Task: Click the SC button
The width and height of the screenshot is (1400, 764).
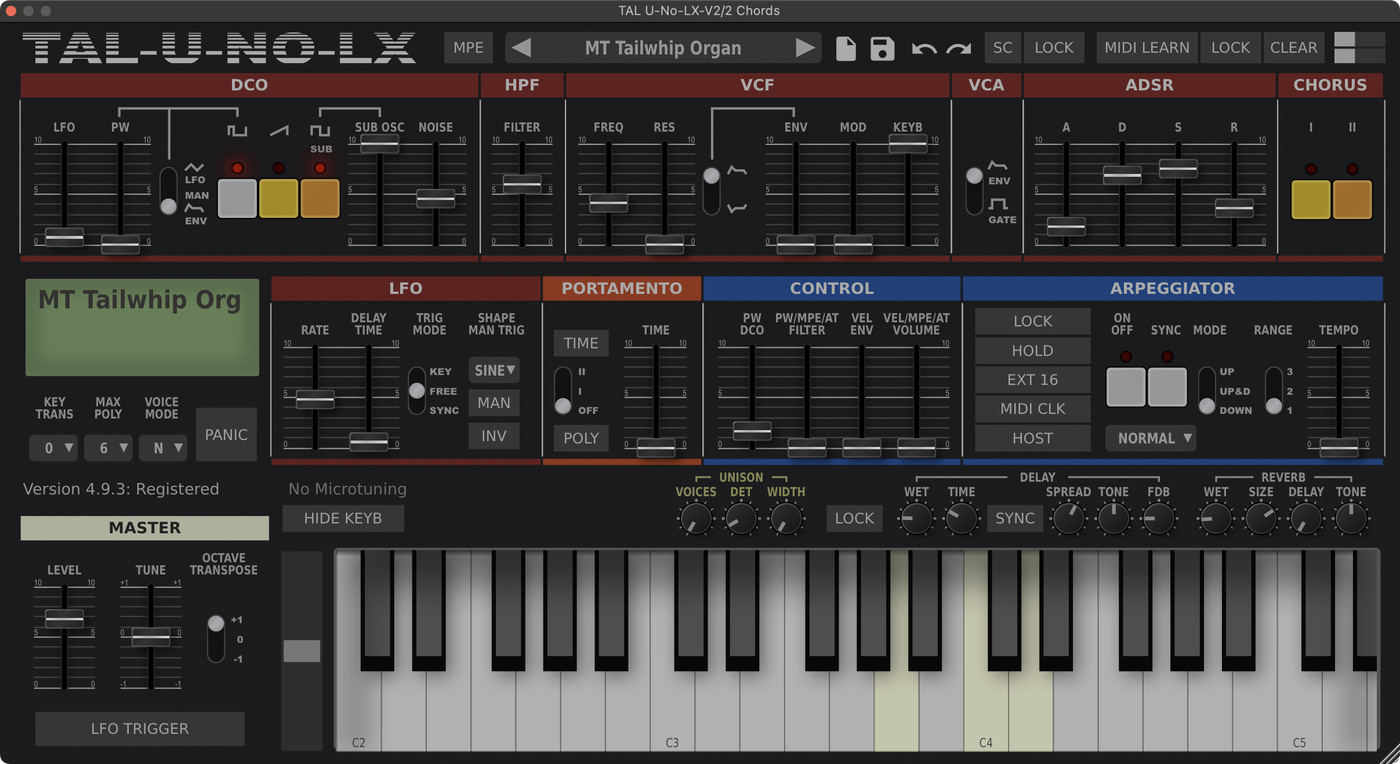Action: coord(1003,47)
